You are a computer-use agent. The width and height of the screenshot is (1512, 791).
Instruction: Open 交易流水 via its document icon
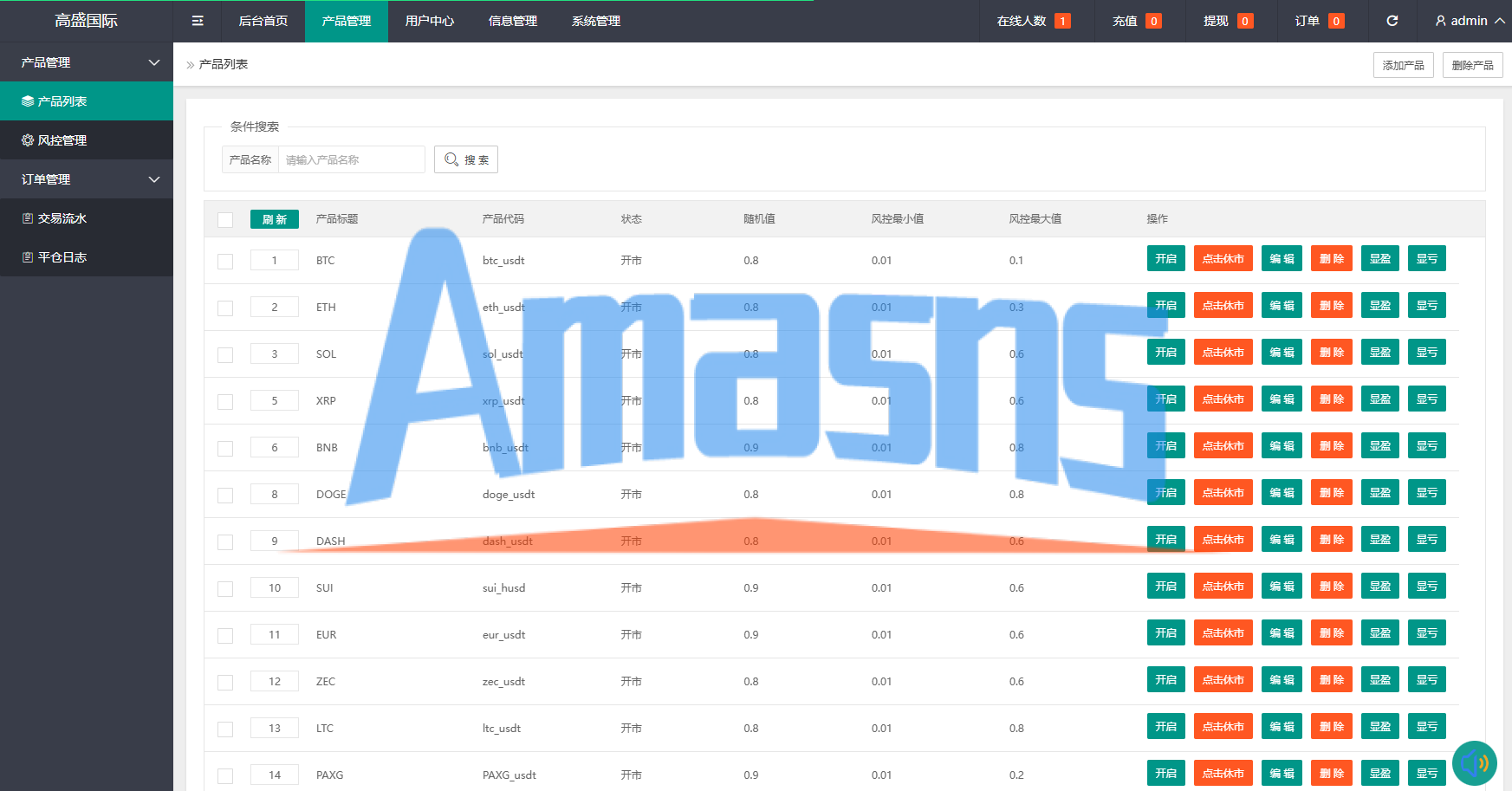[28, 218]
